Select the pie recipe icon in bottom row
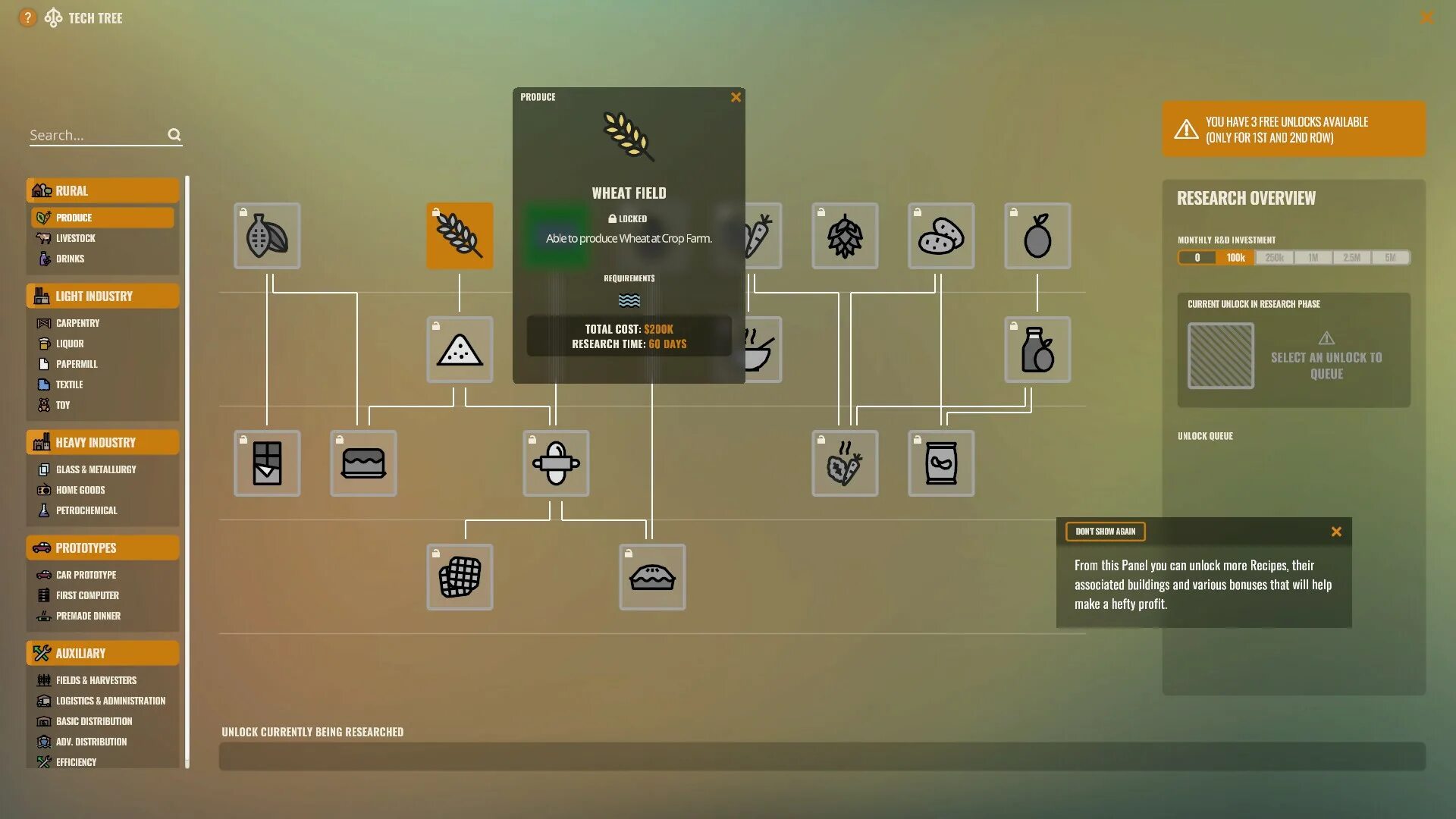Screen dimensions: 1456x819 point(652,576)
